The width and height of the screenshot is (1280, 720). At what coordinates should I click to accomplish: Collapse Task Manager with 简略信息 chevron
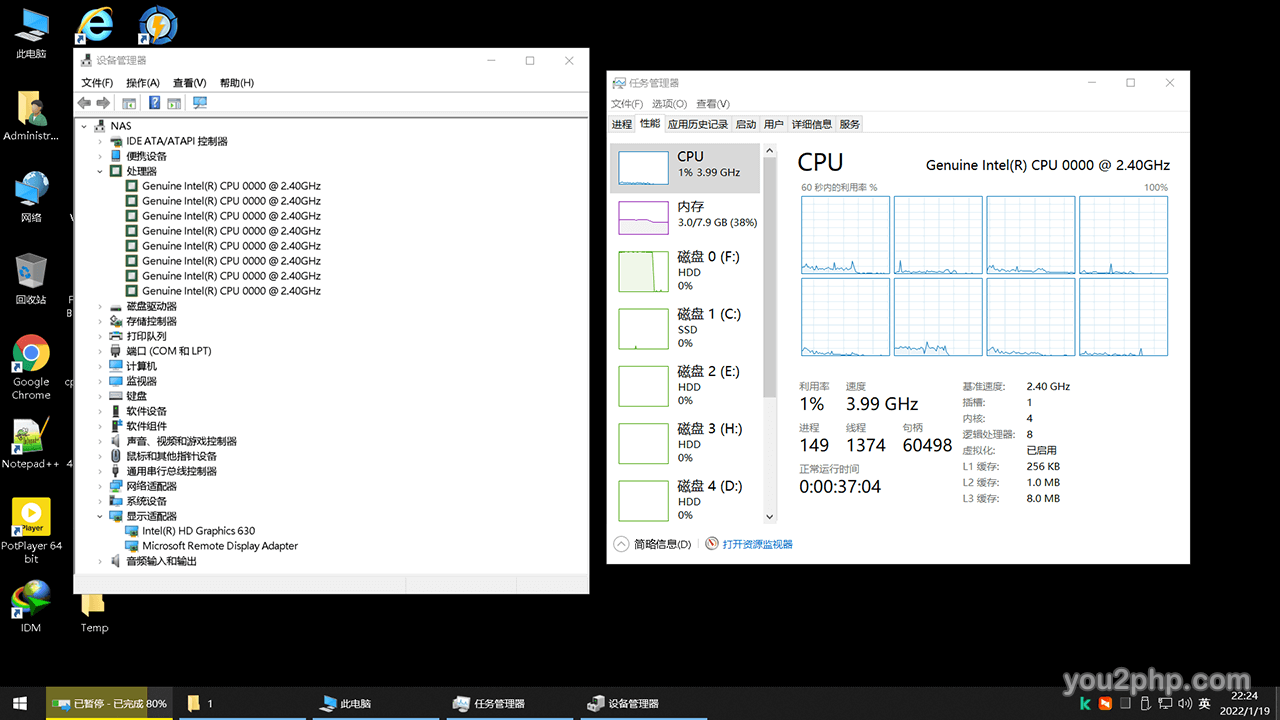[620, 544]
